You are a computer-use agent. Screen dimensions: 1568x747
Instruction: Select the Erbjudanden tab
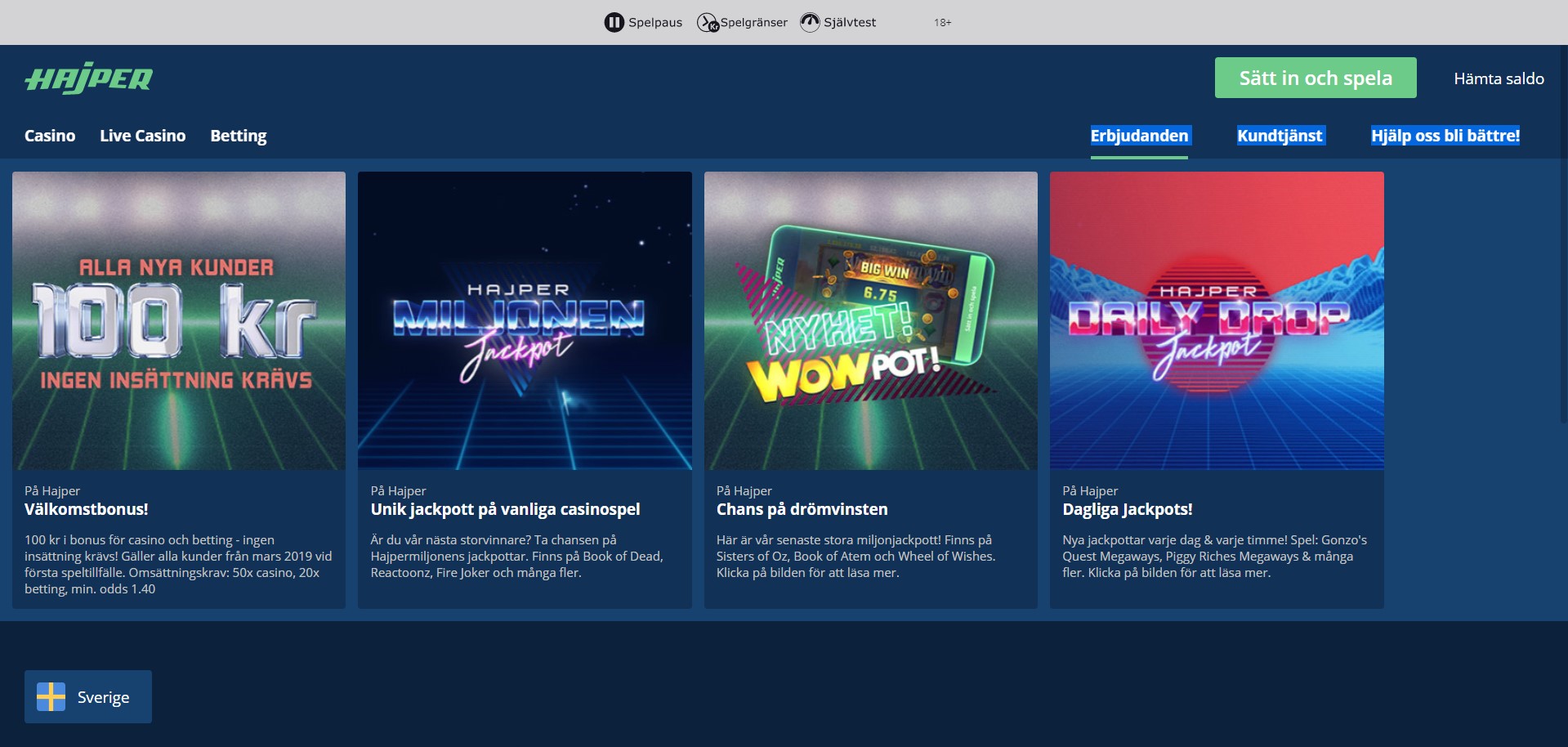(x=1139, y=136)
